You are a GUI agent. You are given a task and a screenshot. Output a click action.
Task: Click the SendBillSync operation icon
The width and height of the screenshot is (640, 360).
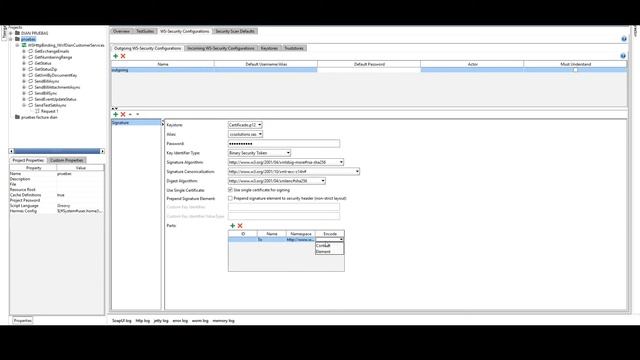[x=31, y=93]
